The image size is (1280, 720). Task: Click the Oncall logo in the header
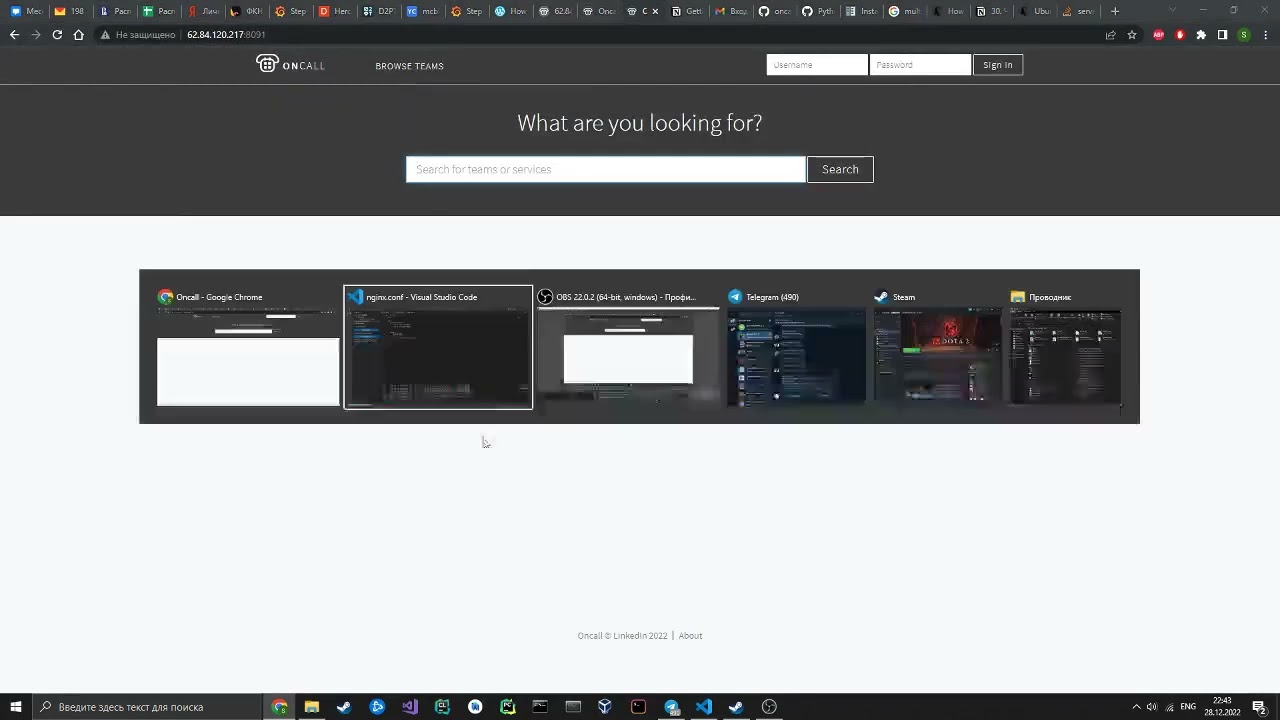click(290, 64)
